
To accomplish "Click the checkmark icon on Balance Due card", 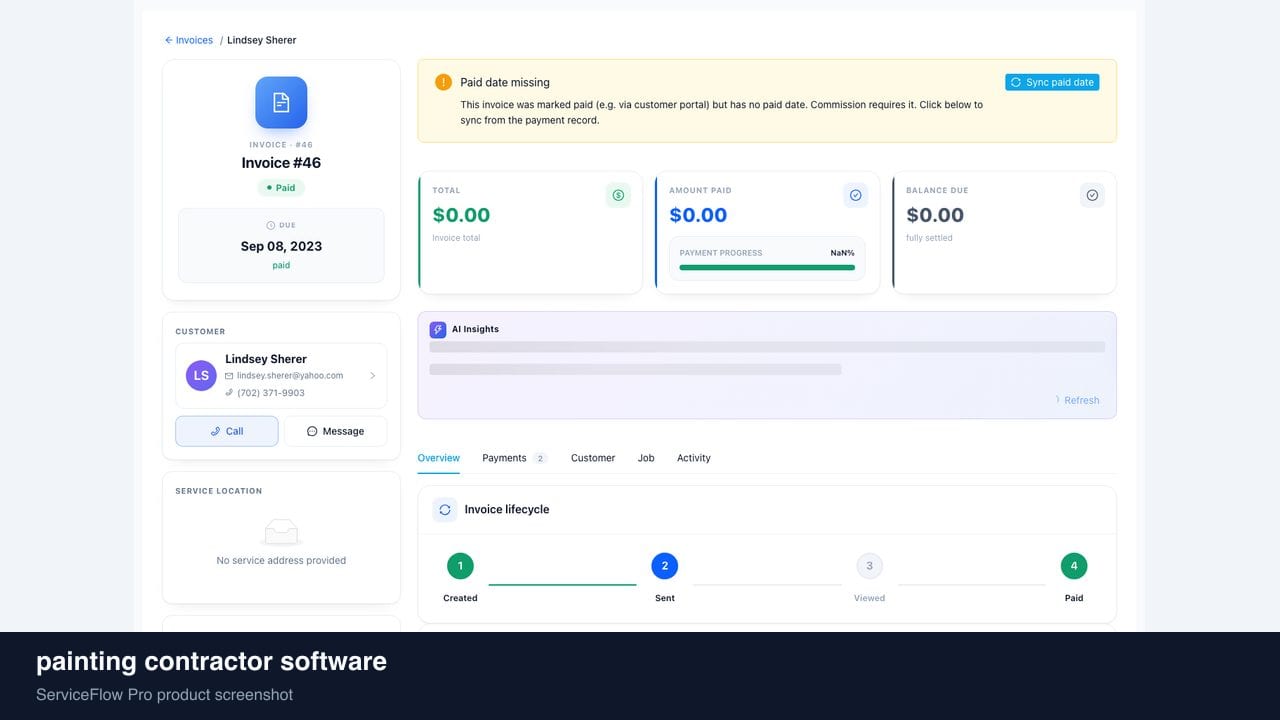I will 1092,195.
